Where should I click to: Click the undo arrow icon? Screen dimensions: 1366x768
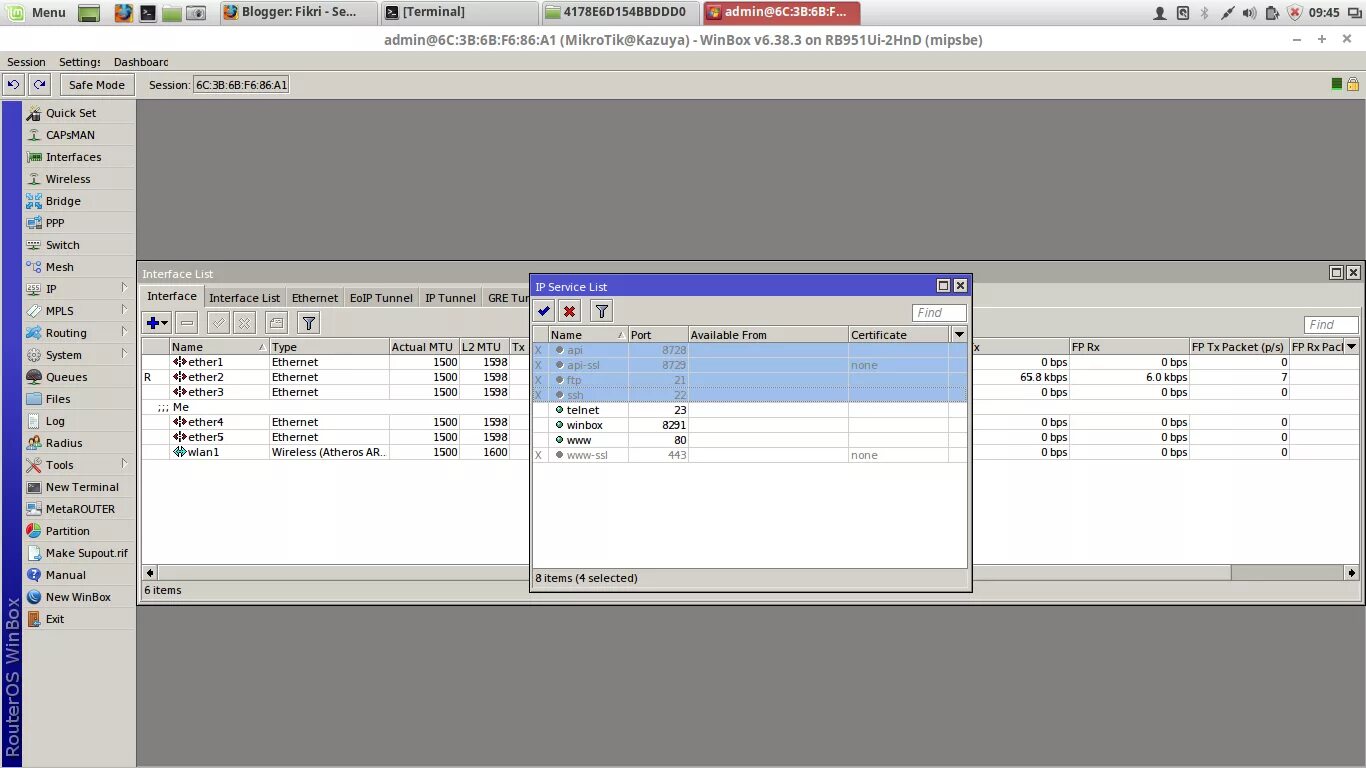point(14,85)
